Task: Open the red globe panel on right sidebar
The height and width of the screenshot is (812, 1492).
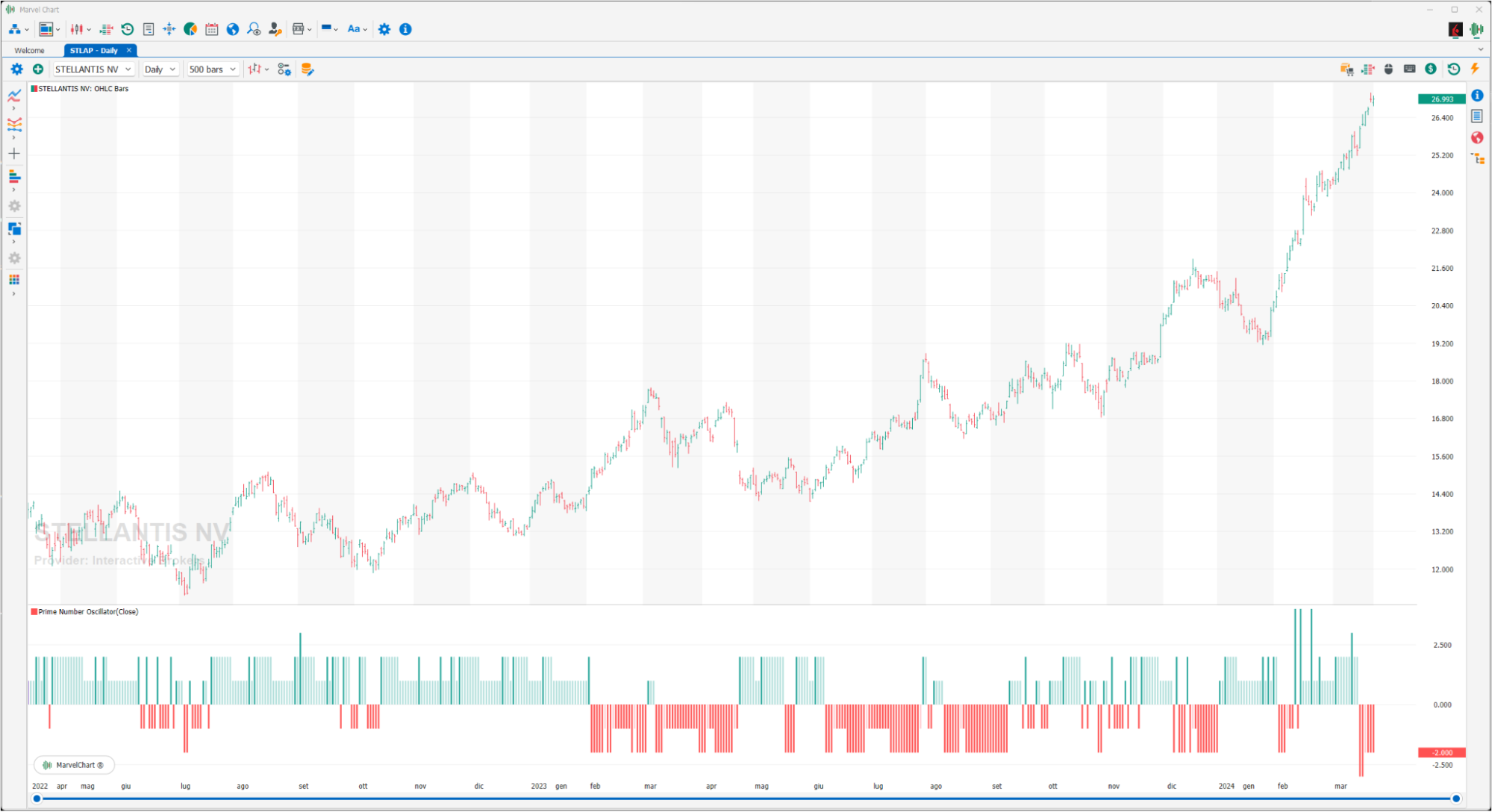Action: (1477, 137)
